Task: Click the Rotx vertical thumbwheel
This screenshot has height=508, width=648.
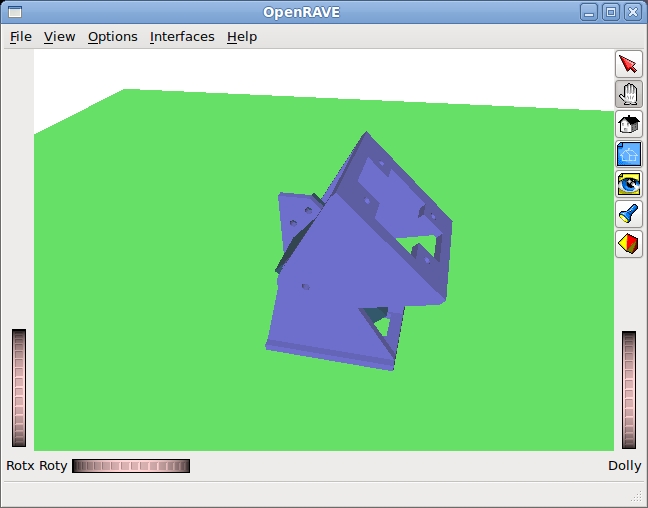Action: point(19,388)
